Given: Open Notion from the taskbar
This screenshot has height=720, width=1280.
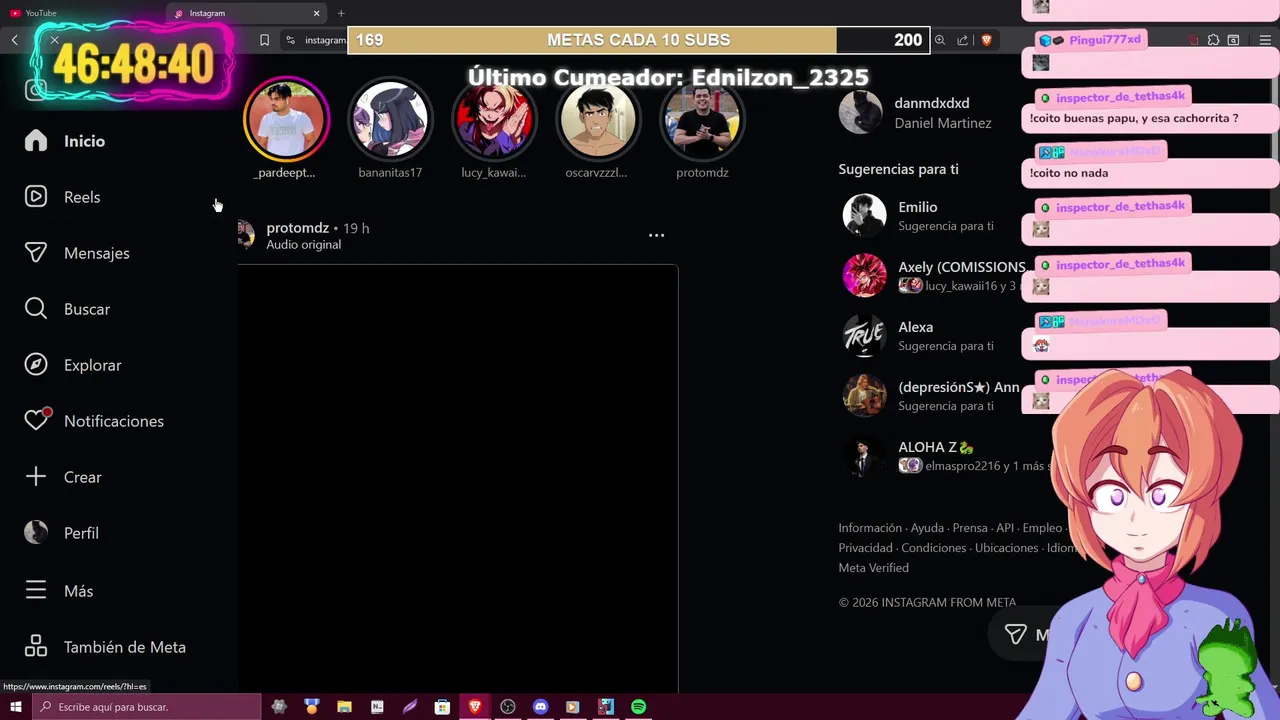Looking at the screenshot, I should [x=377, y=707].
